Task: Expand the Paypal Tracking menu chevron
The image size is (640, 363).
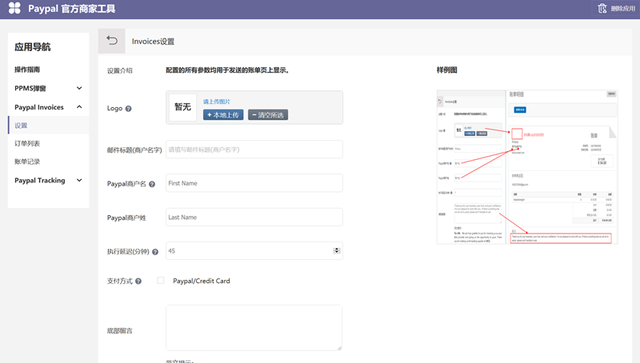Action: point(79,180)
